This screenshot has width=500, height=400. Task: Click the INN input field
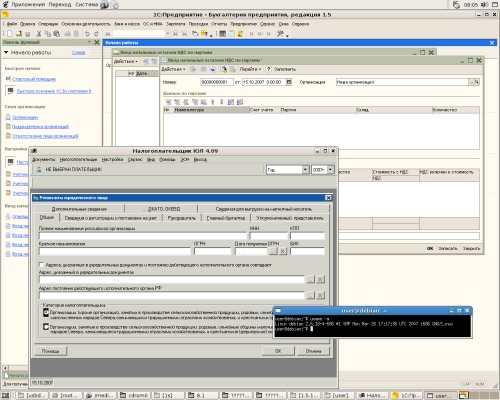[x=269, y=236]
